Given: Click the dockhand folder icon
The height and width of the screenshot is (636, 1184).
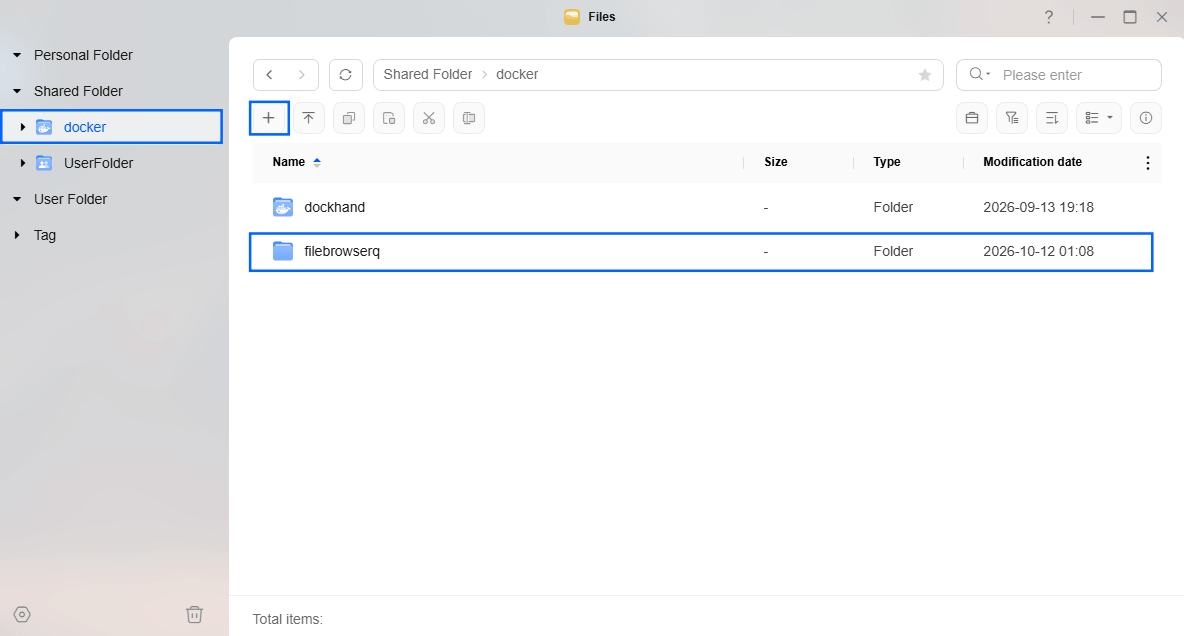Looking at the screenshot, I should pos(282,207).
